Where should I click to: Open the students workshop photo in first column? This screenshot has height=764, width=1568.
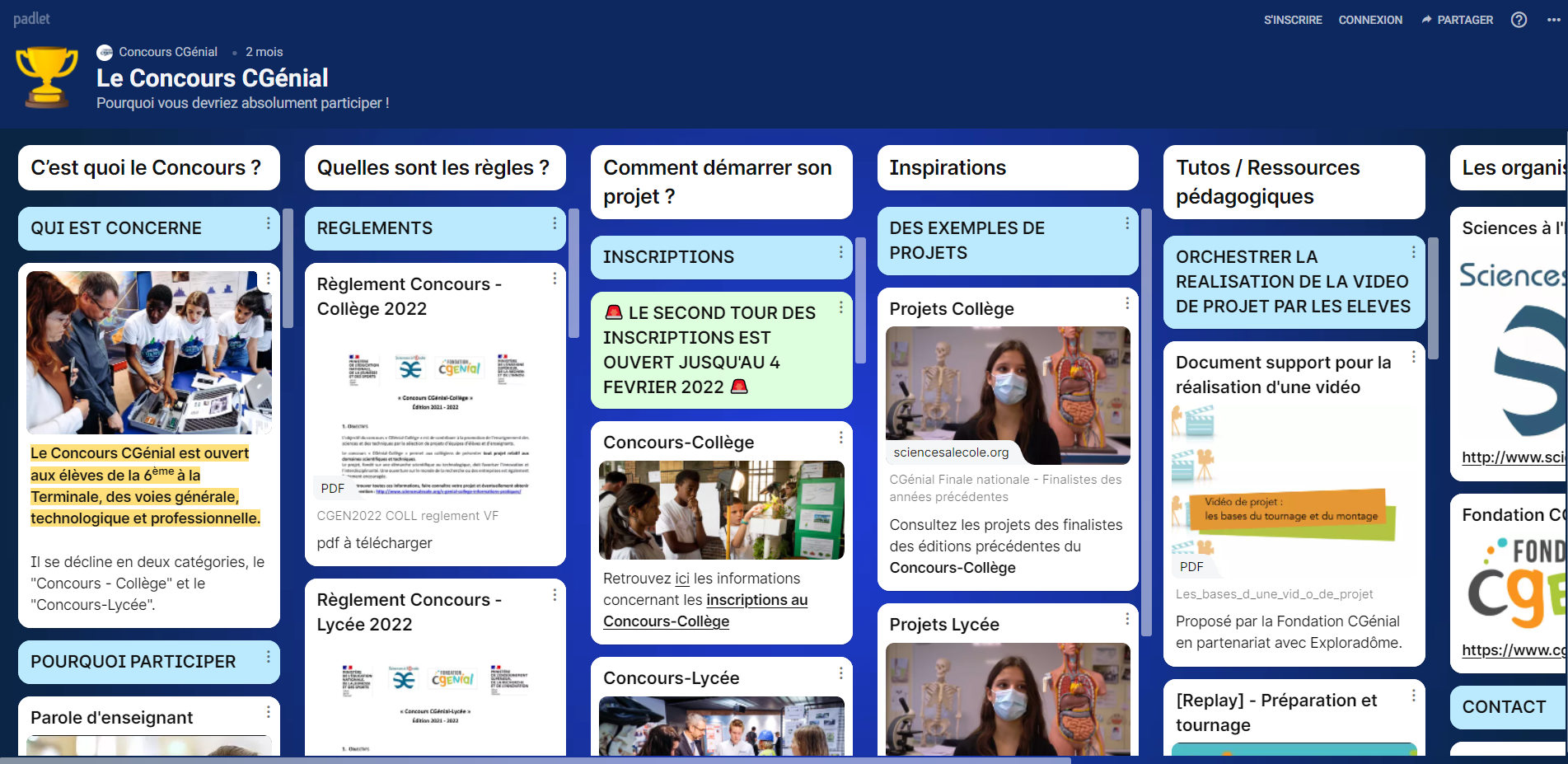(x=149, y=352)
